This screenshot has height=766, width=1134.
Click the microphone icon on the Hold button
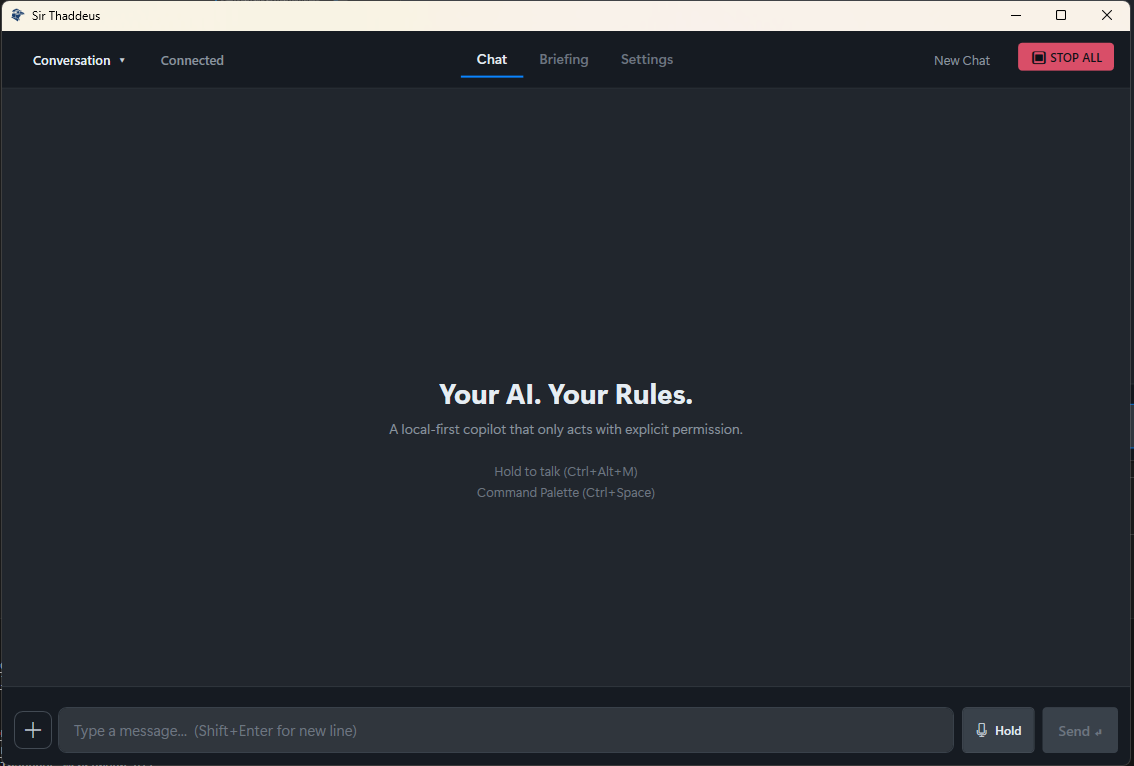point(981,730)
